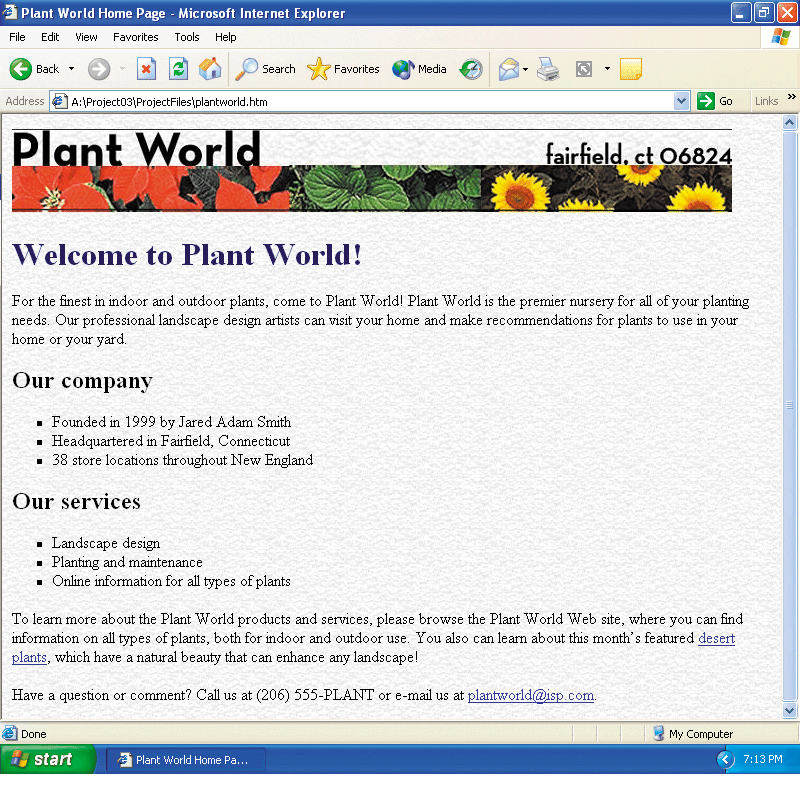Click the vertical scrollbar down arrow
Screen dimensions: 800x800
pos(790,710)
